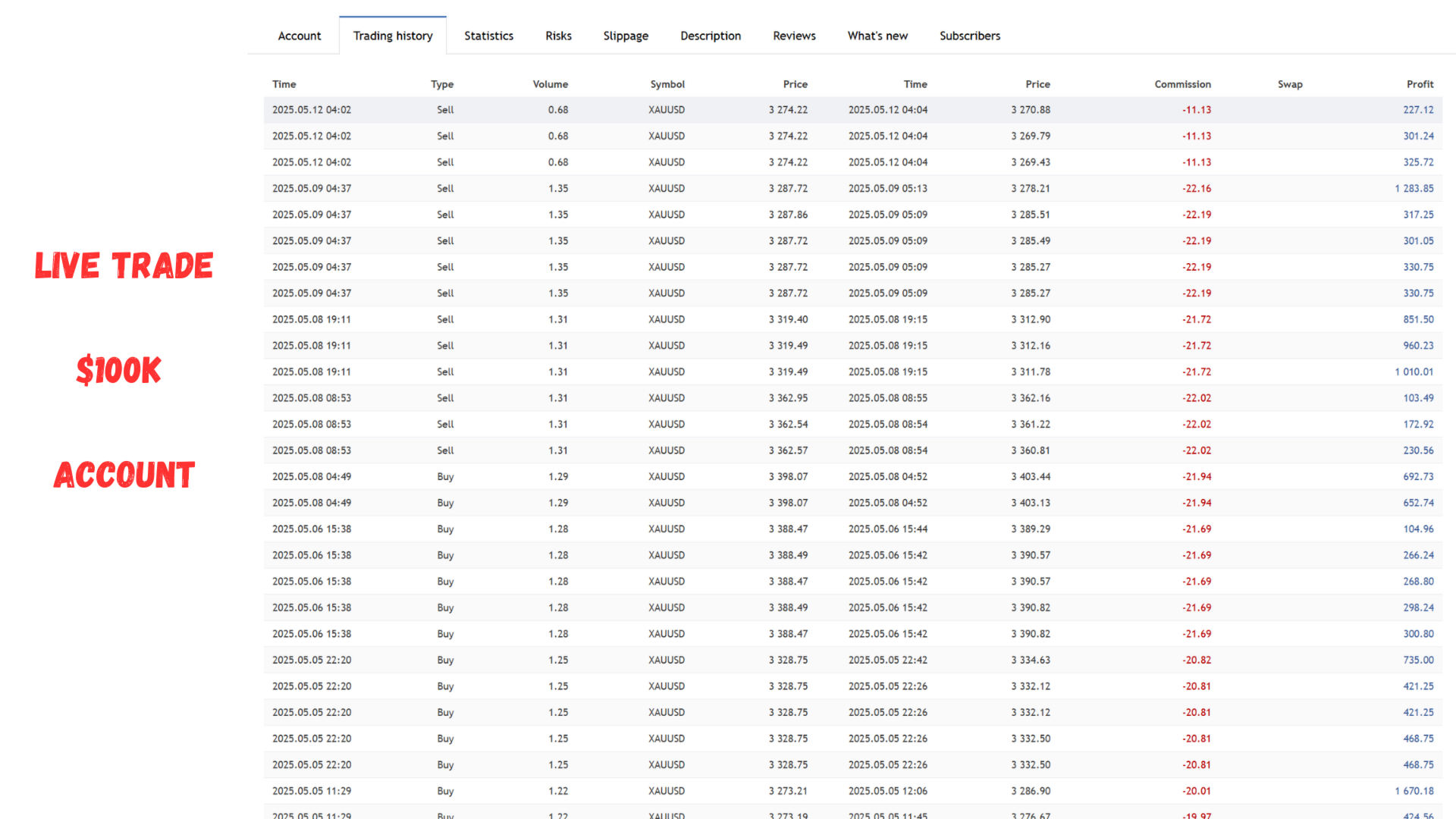Click the Symbol column header
1456x819 pixels.
(x=667, y=84)
